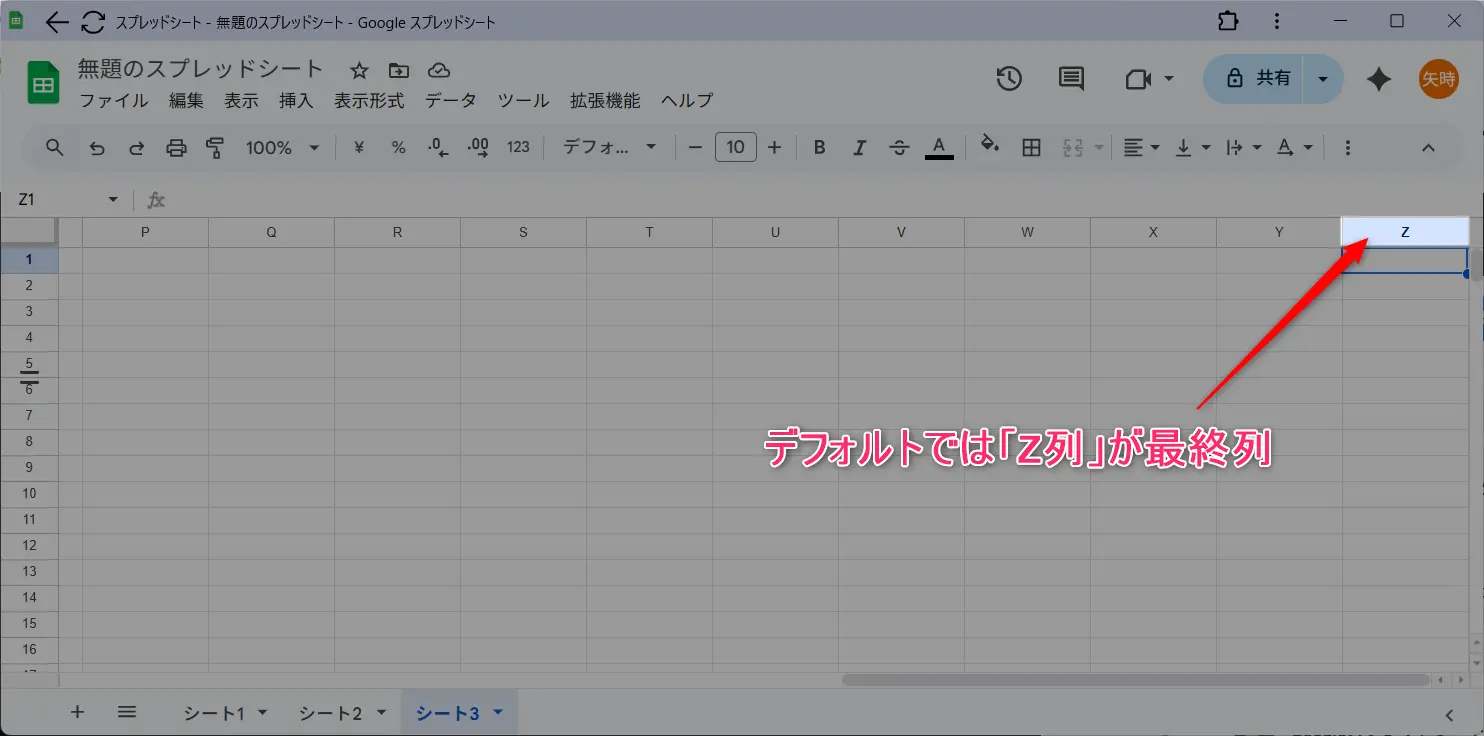Toggle bold formatting
1484x736 pixels.
pos(819,148)
